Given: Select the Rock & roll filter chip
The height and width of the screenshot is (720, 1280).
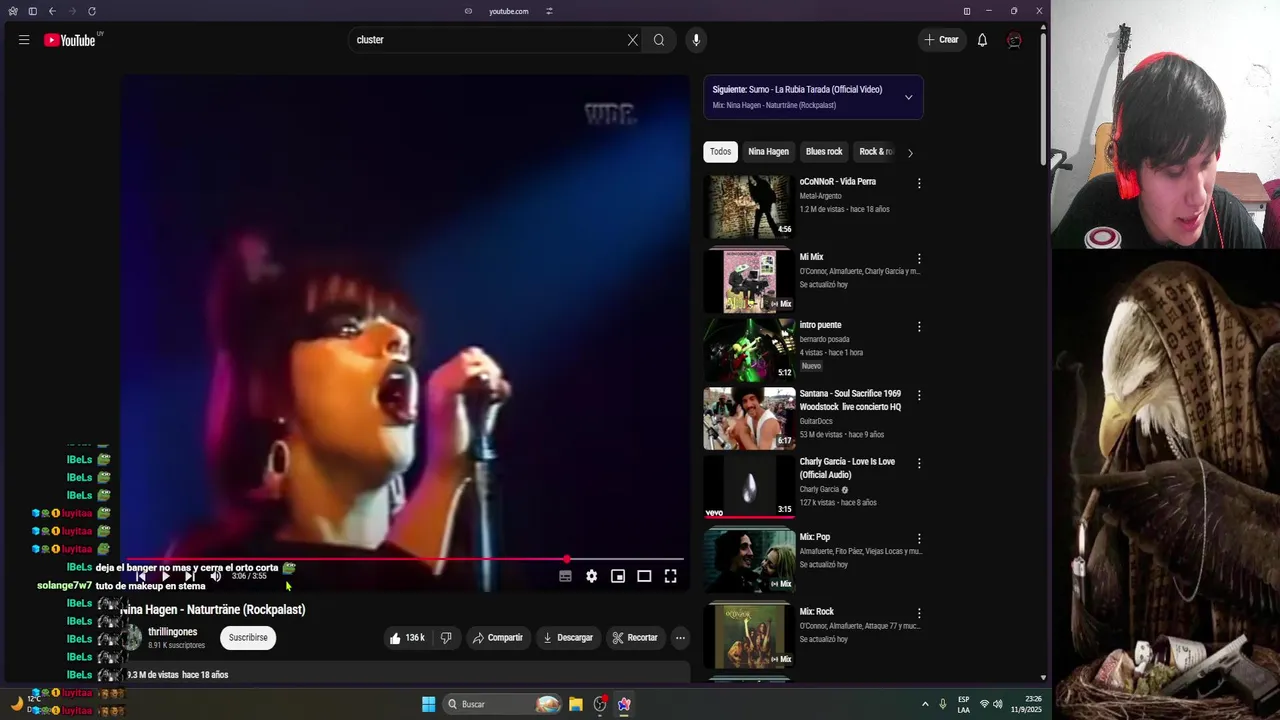Looking at the screenshot, I should click(876, 152).
